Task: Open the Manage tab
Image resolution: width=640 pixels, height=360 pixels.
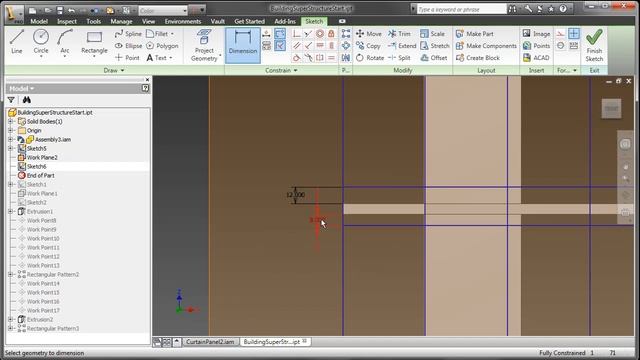Action: [121, 21]
